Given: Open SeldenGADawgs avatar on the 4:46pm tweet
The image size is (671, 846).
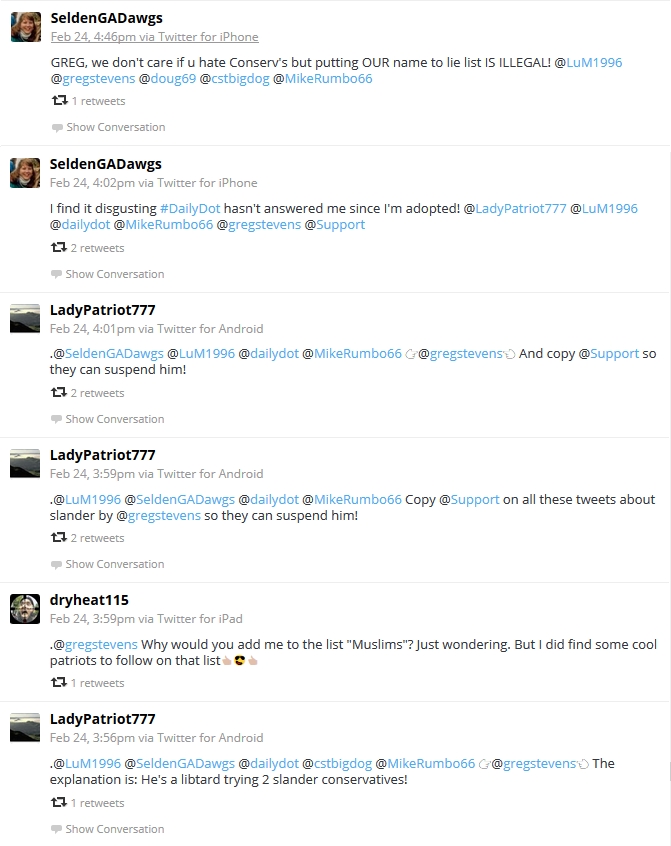Looking at the screenshot, I should (26, 27).
